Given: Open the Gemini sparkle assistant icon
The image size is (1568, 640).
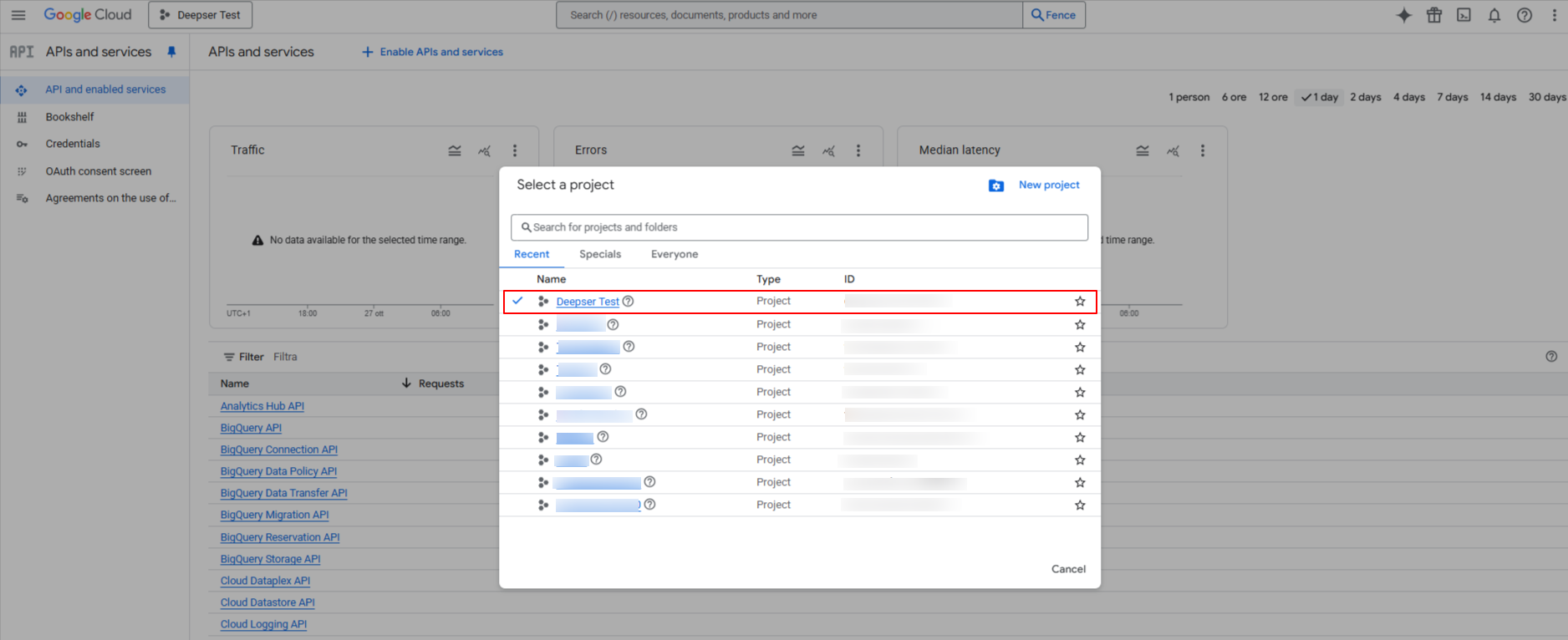Looking at the screenshot, I should pos(1404,15).
